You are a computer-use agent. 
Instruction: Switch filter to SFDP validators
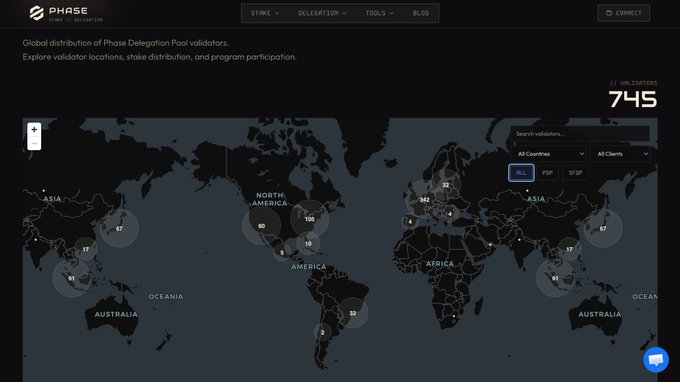(x=575, y=173)
